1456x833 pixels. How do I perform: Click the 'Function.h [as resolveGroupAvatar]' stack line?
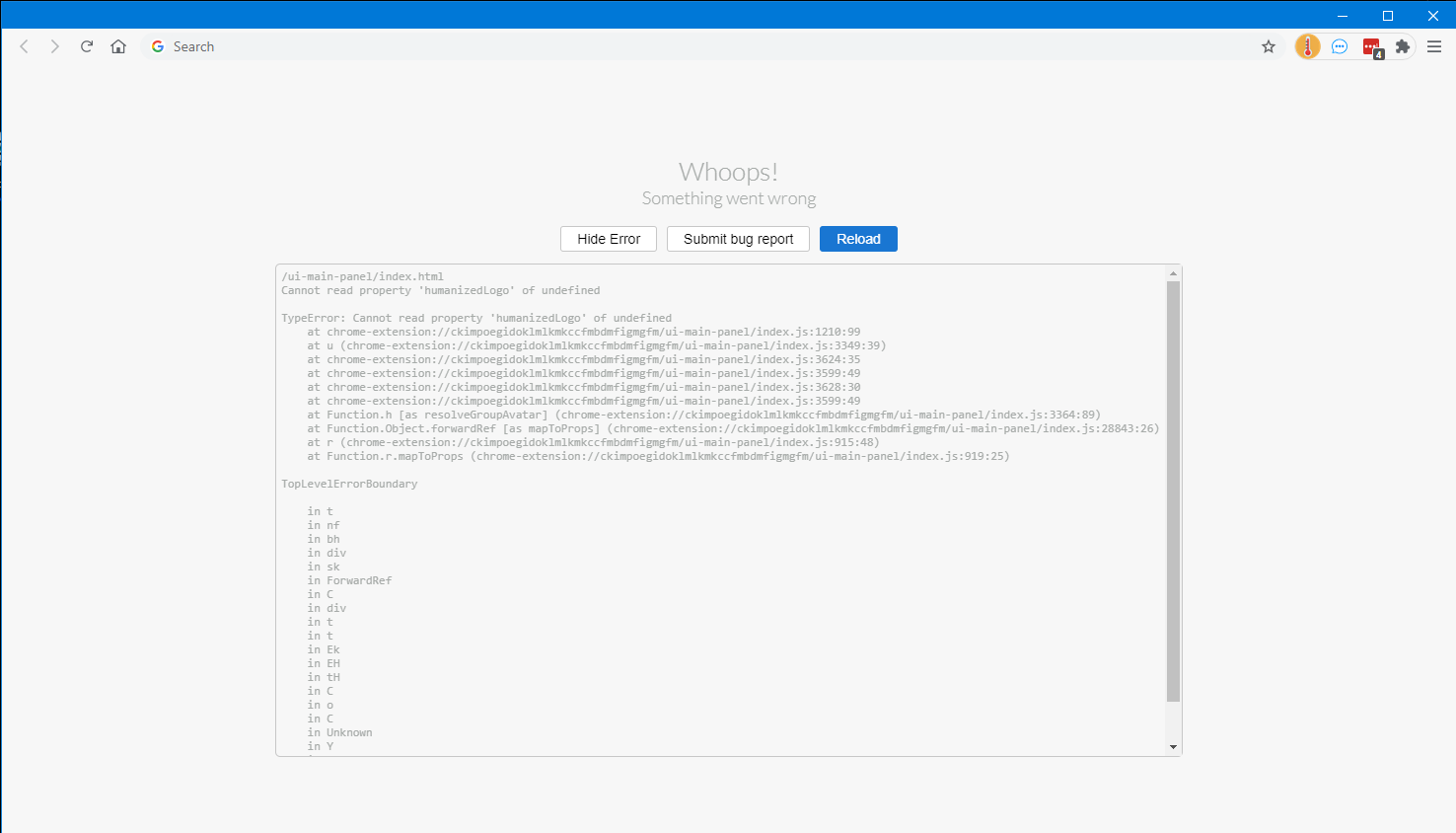[703, 415]
